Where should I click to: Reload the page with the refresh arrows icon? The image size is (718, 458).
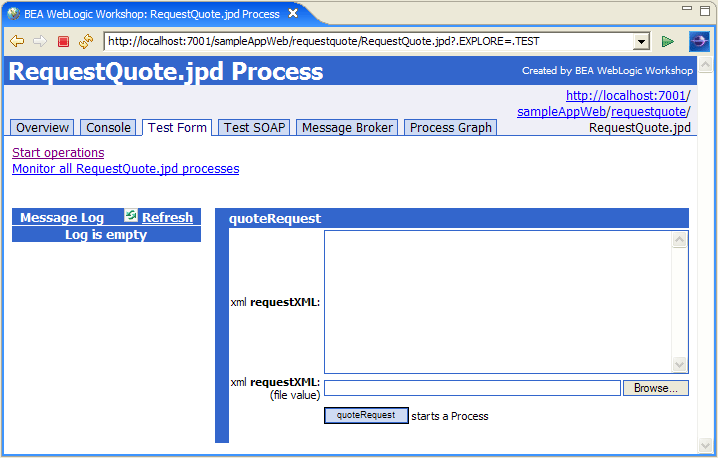click(x=86, y=42)
